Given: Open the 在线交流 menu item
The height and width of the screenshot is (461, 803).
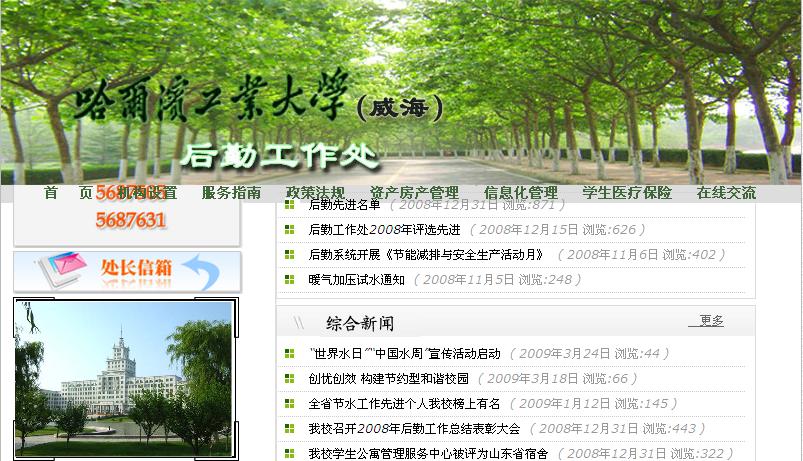Looking at the screenshot, I should (x=726, y=193).
